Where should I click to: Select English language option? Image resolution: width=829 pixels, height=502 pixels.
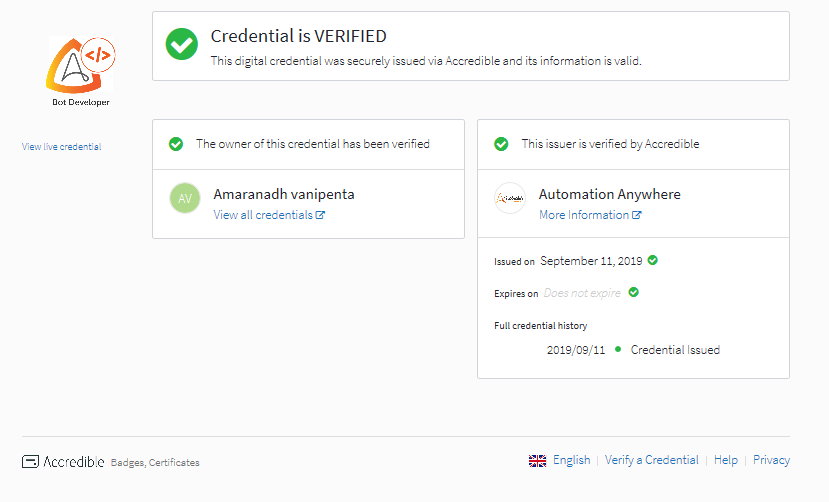point(571,460)
